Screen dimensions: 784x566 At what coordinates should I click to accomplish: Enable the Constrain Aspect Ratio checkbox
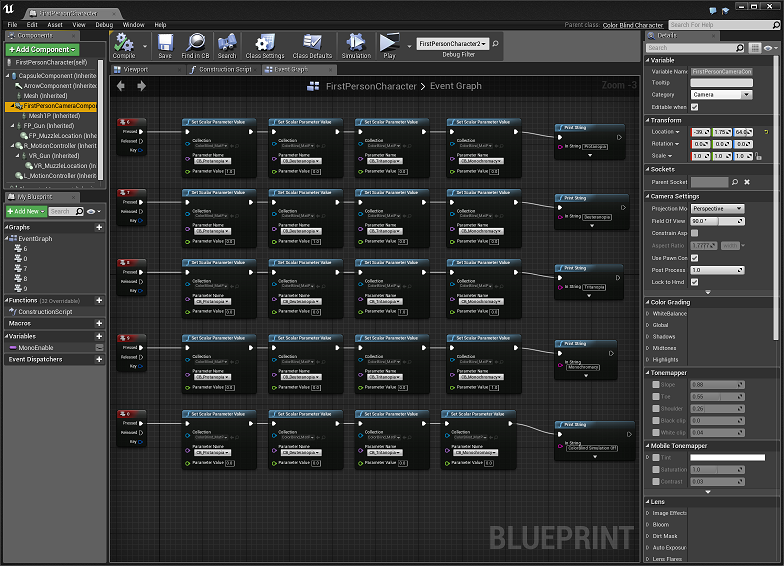(694, 233)
